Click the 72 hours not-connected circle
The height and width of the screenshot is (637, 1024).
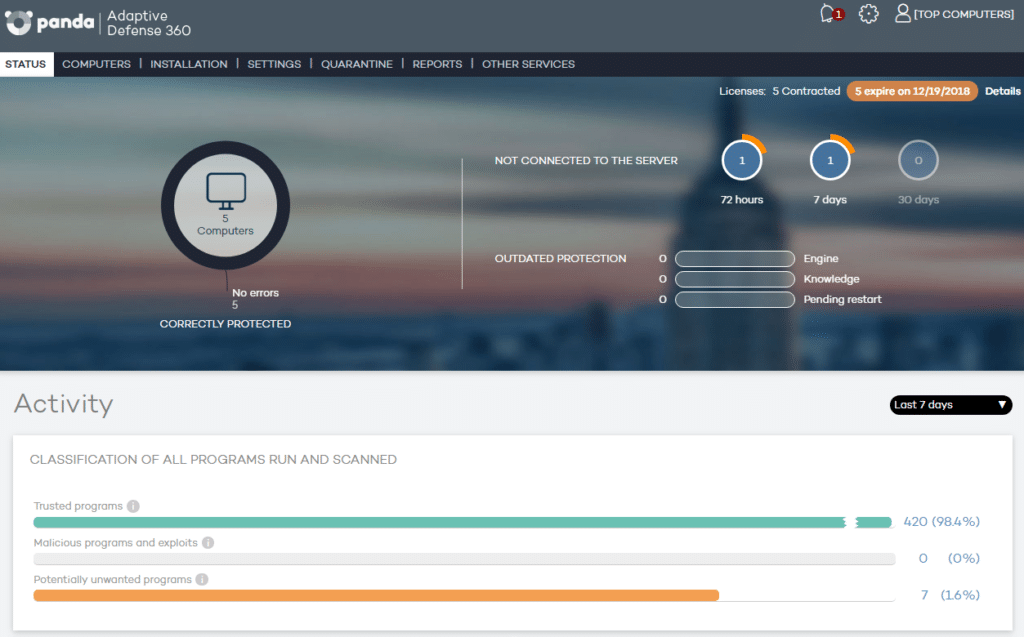pos(742,160)
